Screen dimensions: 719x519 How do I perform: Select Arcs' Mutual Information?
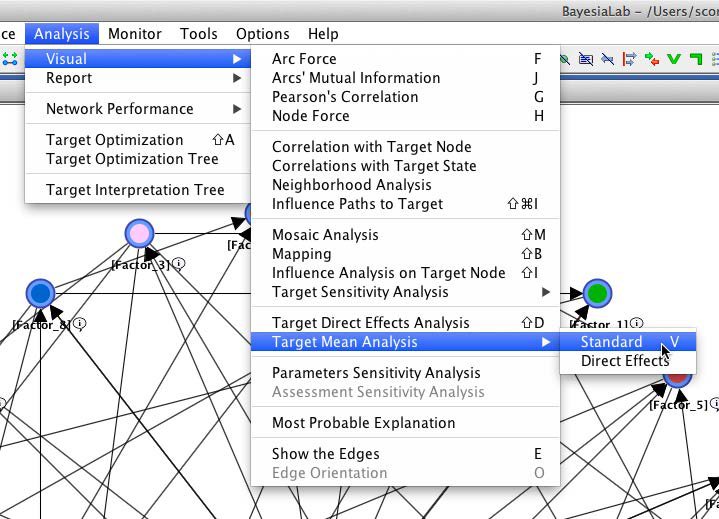click(405, 78)
